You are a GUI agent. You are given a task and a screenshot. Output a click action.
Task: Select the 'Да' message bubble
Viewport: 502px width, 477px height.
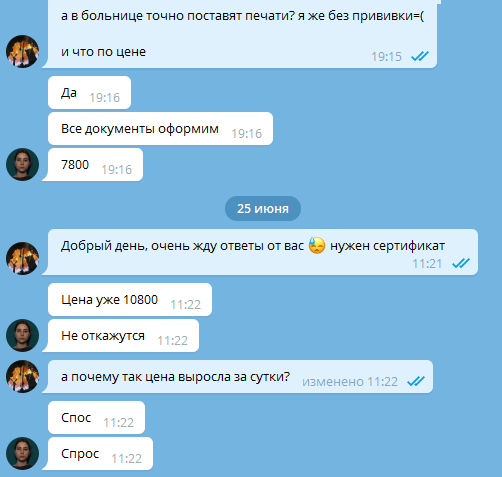click(89, 93)
